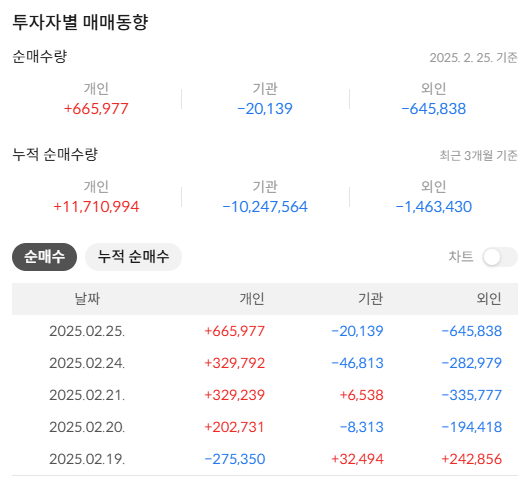This screenshot has height=478, width=531.
Task: Select the 2025.02.19. date row
Action: click(x=265, y=459)
